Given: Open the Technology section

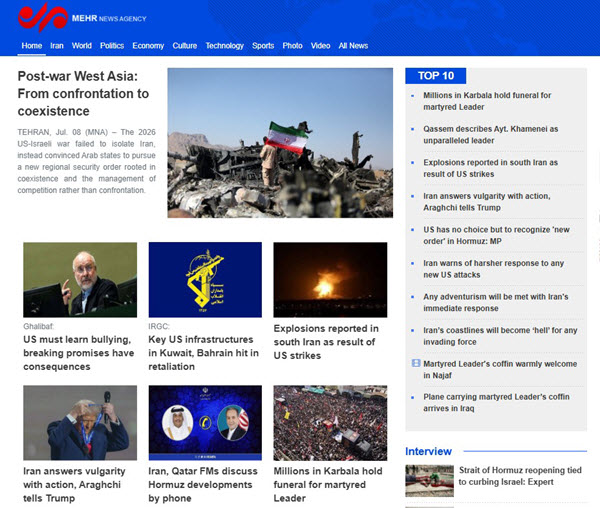Looking at the screenshot, I should tap(225, 46).
